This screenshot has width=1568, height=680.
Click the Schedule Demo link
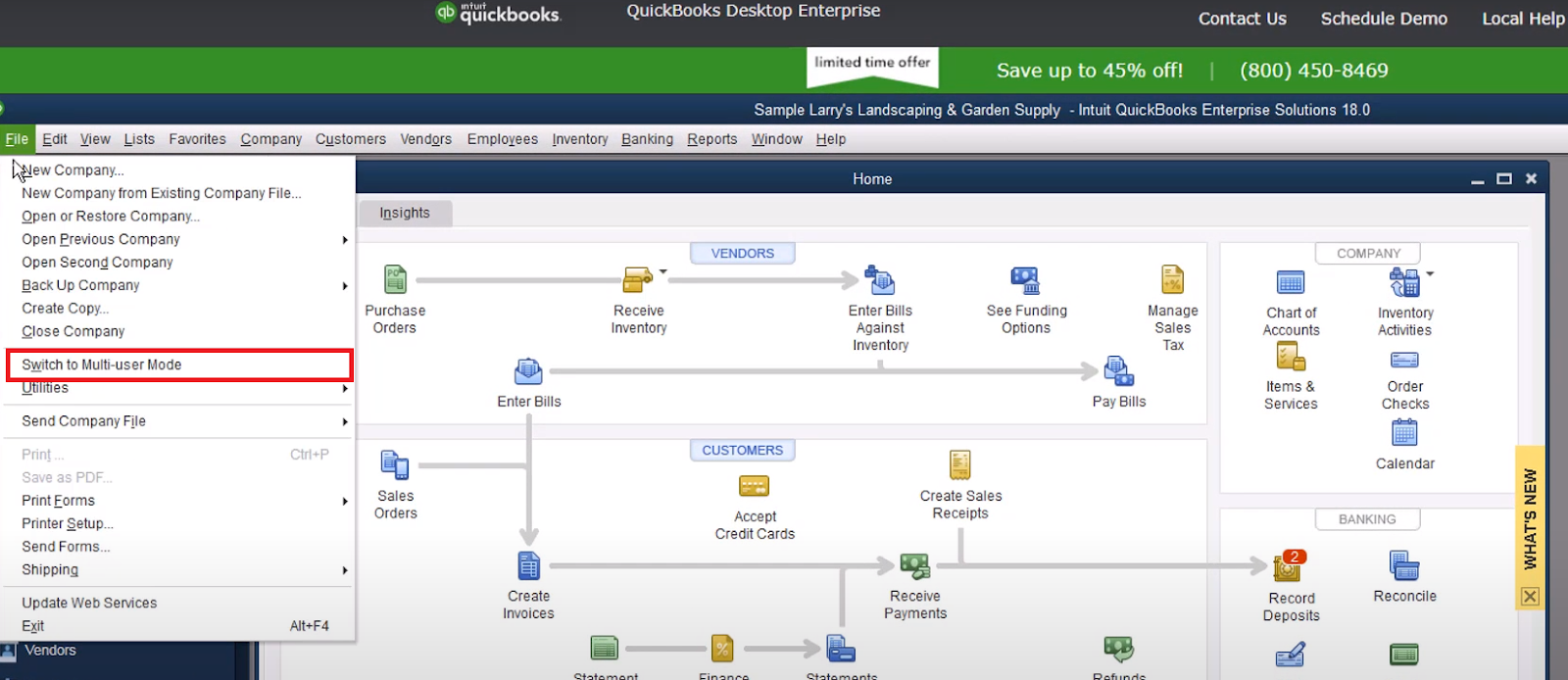1383,19
